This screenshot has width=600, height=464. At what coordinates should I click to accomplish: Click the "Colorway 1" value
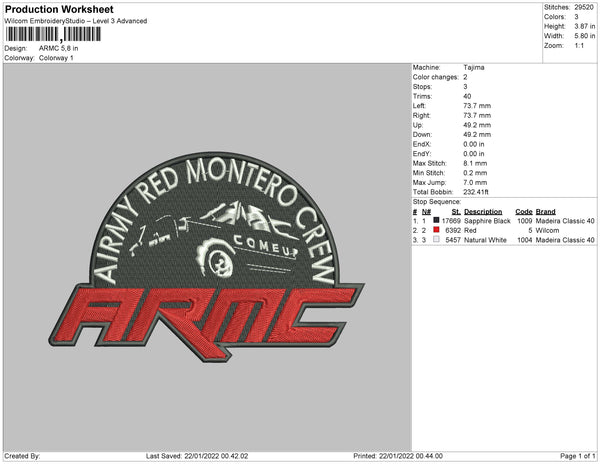tap(56, 58)
